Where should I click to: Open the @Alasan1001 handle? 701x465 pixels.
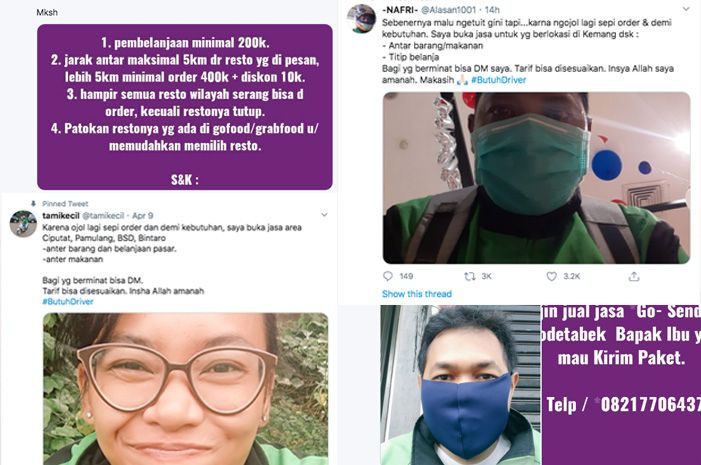pos(448,9)
